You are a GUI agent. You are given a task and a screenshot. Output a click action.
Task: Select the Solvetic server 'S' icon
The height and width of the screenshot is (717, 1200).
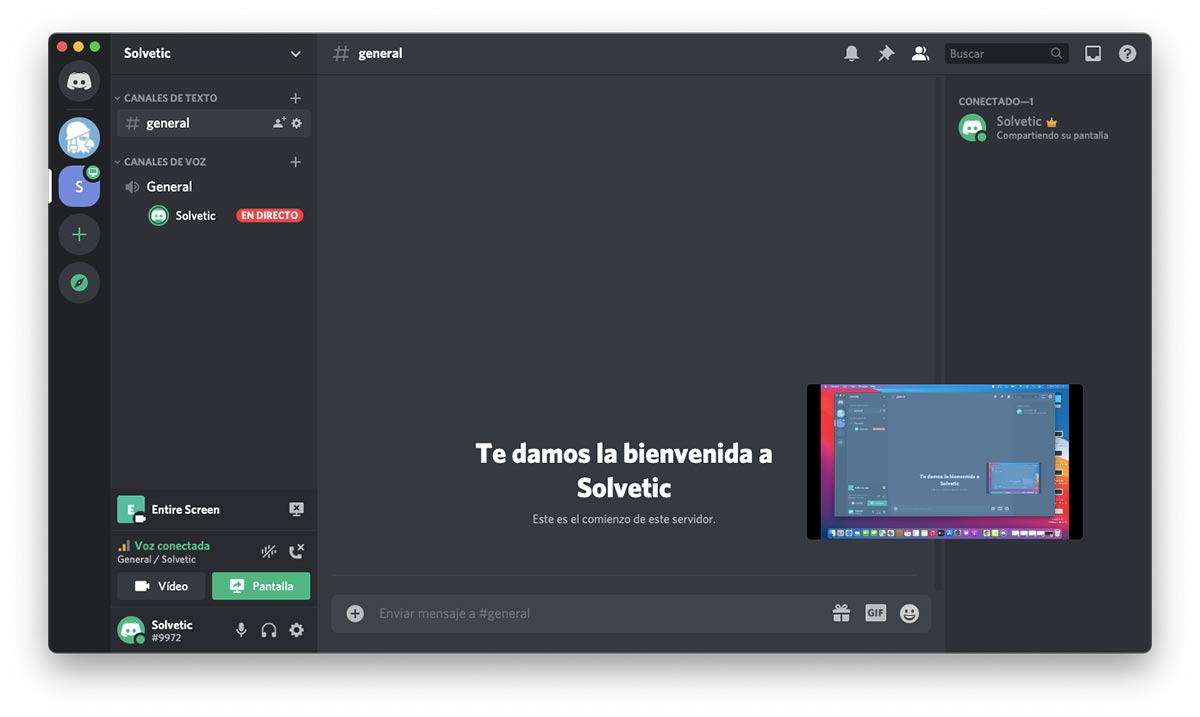pyautogui.click(x=79, y=186)
